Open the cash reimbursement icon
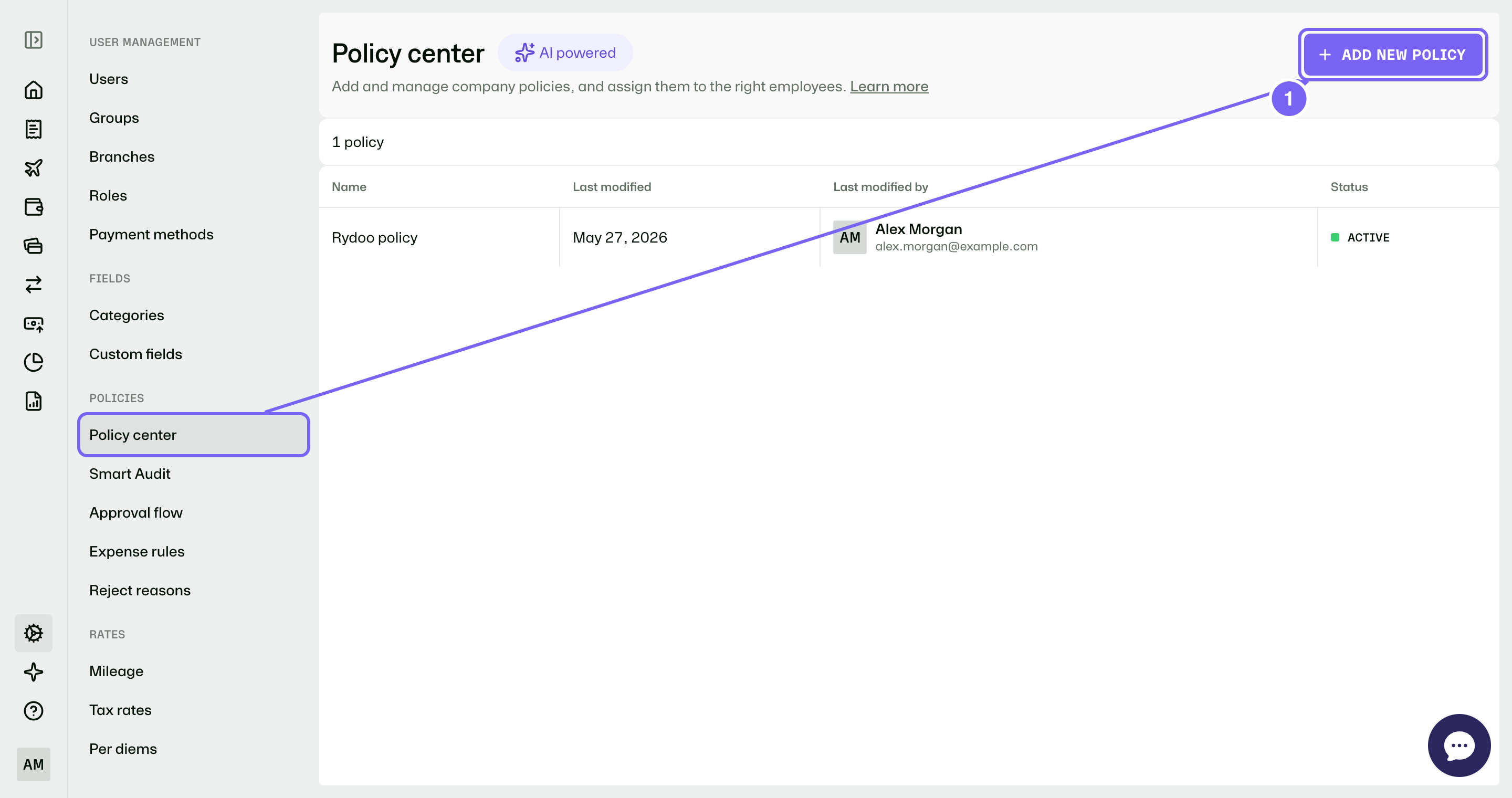Image resolution: width=1512 pixels, height=798 pixels. pos(34,324)
